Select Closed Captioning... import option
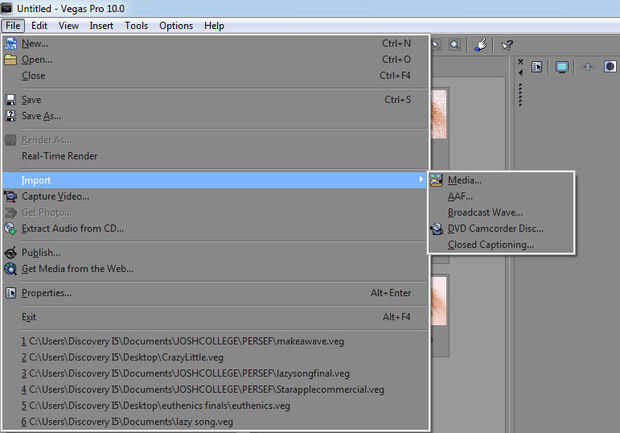The height and width of the screenshot is (433, 620). [501, 244]
